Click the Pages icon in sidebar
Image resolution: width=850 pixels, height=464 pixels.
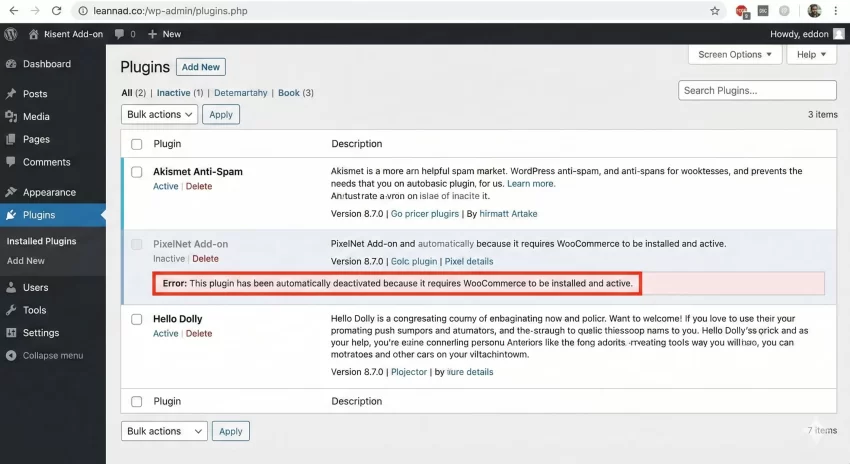(11, 139)
